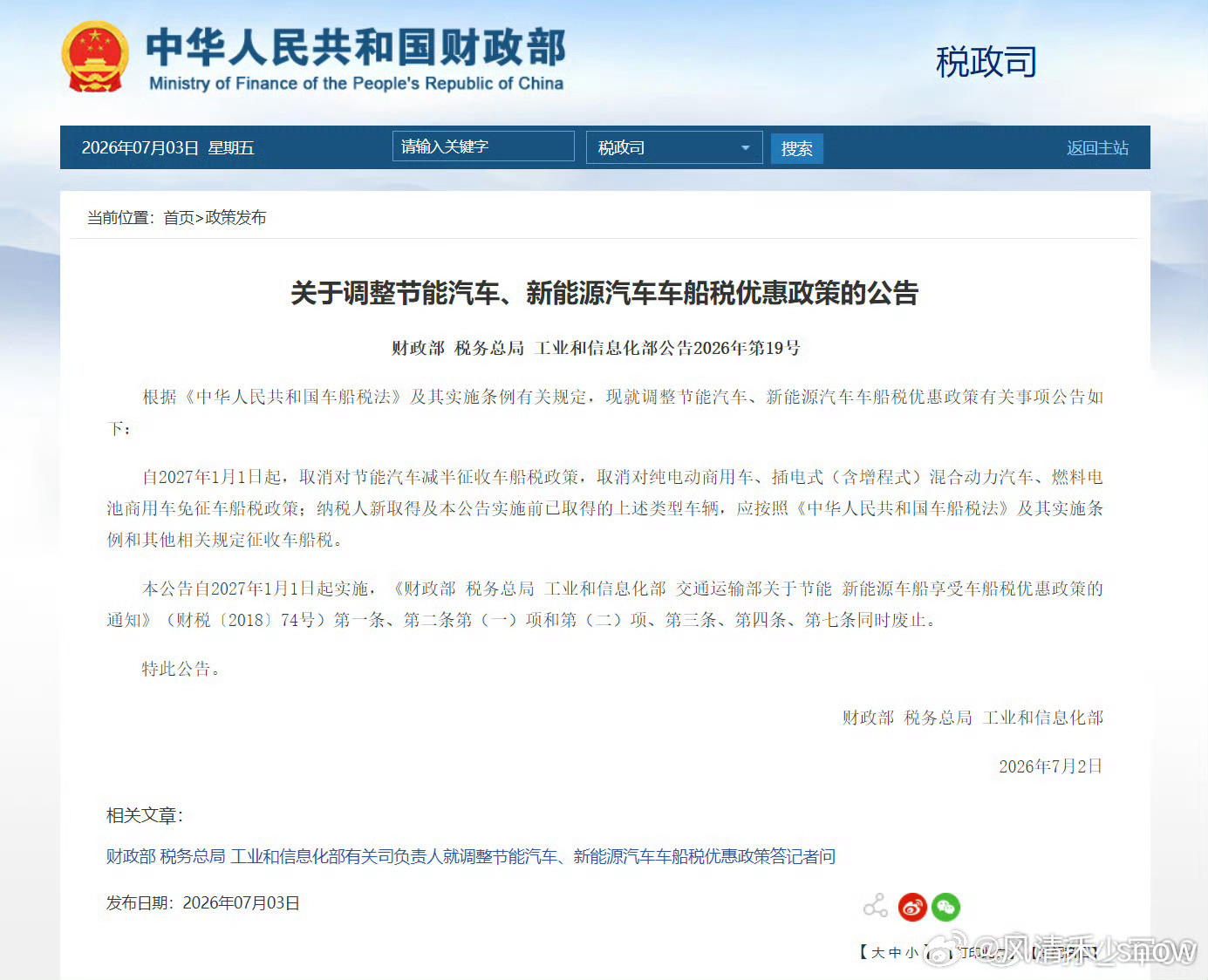
Task: Click the subtitle 公告2026年第19号
Action: [596, 348]
